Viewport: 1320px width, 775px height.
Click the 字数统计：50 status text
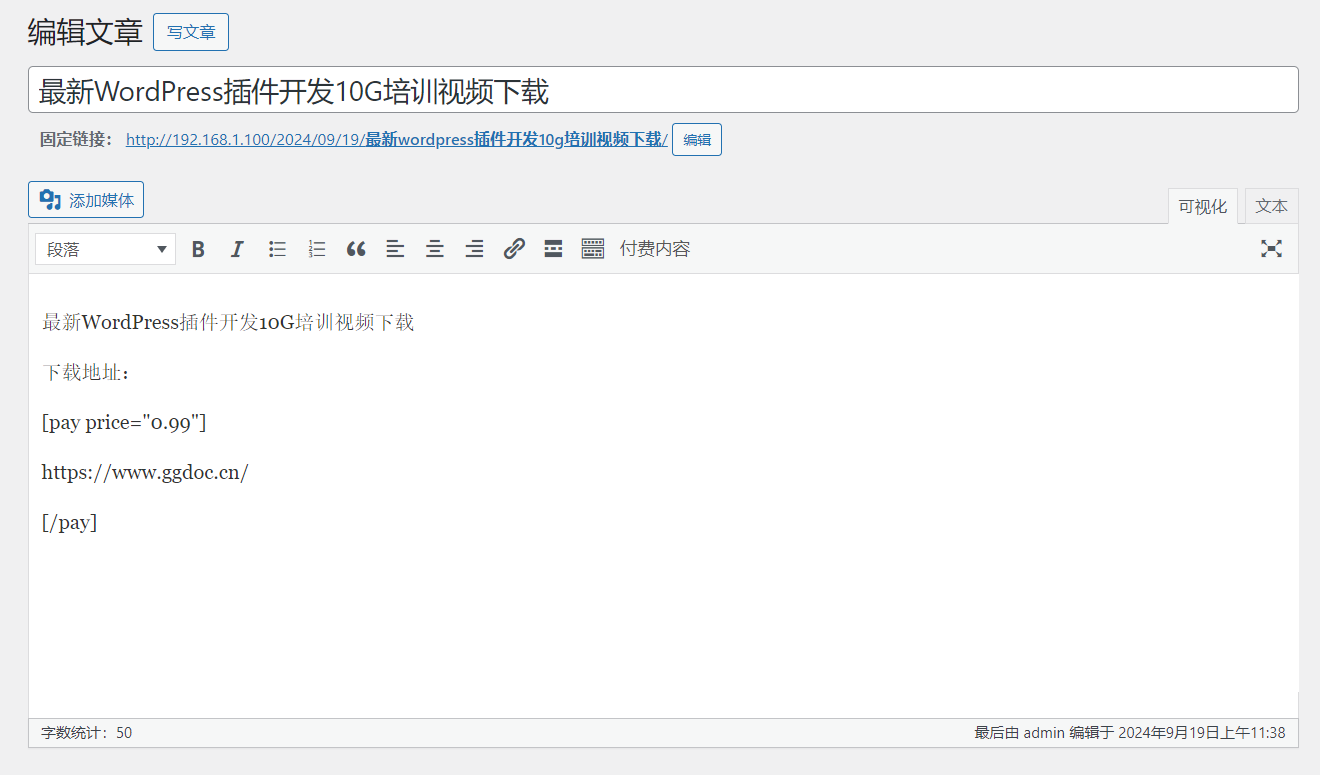coord(86,733)
